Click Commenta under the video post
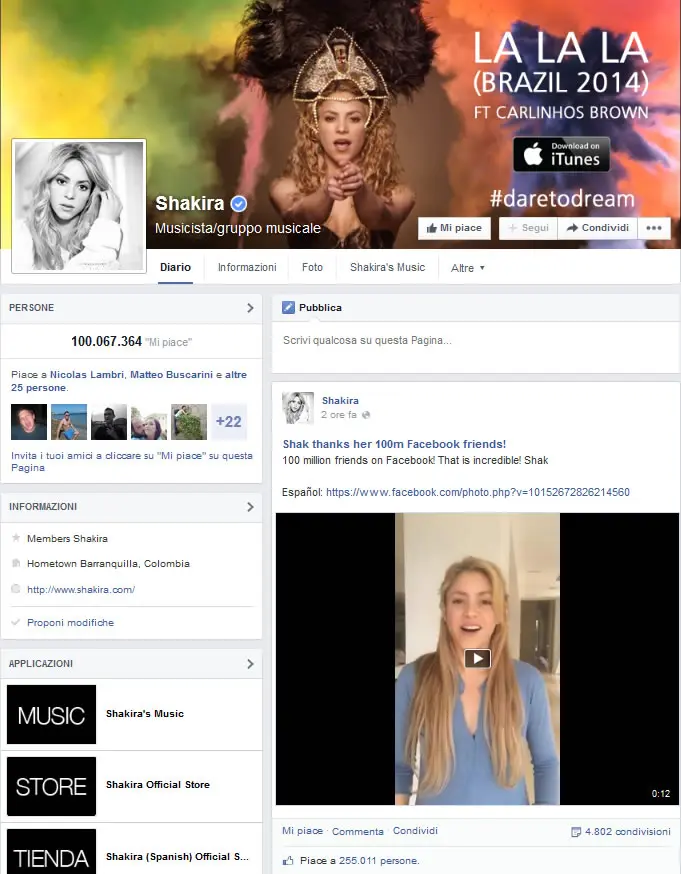681x874 pixels. point(358,832)
